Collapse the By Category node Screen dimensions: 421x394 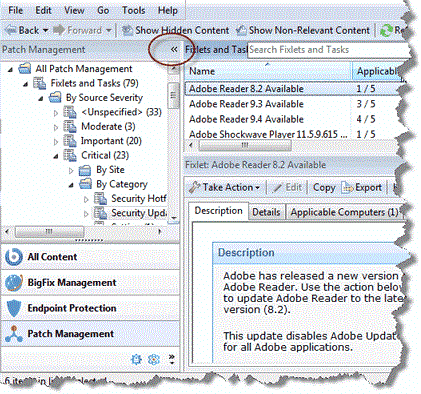point(71,185)
